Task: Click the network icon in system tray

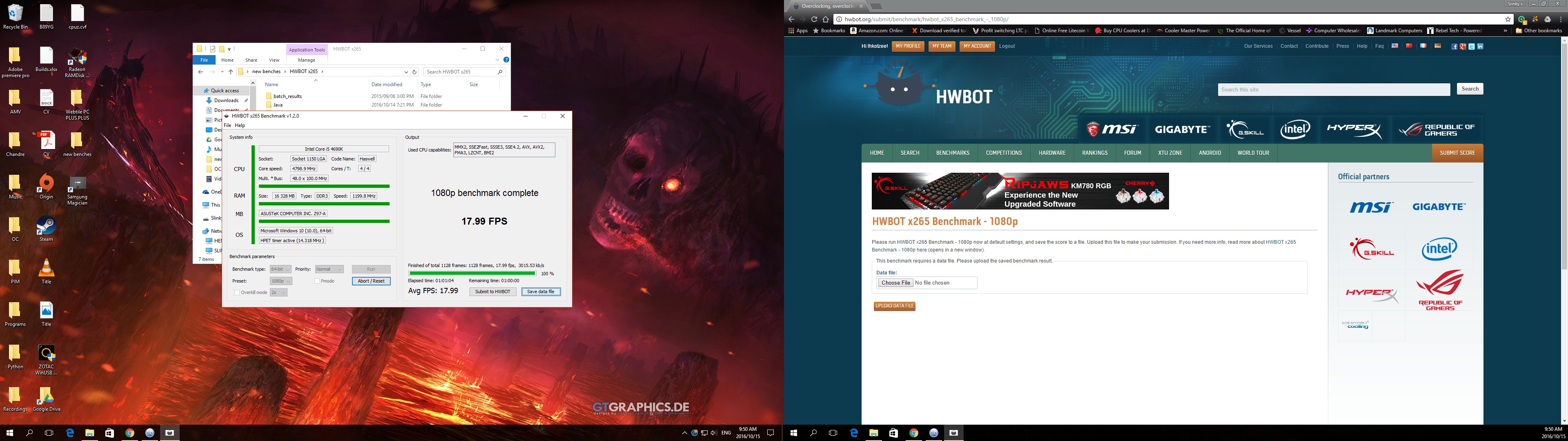Action: pyautogui.click(x=704, y=433)
